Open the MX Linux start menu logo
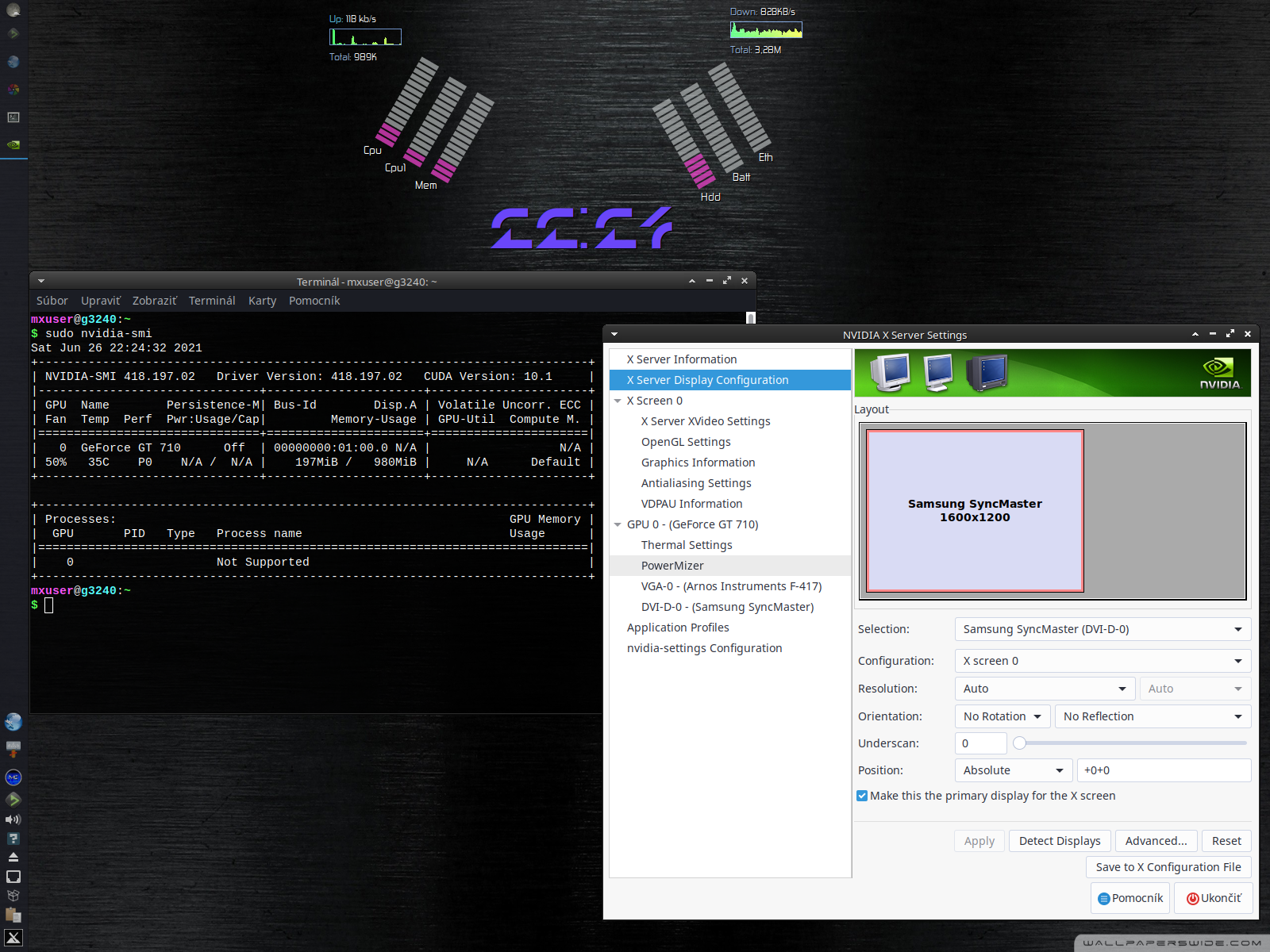This screenshot has width=1270, height=952. coord(13,937)
